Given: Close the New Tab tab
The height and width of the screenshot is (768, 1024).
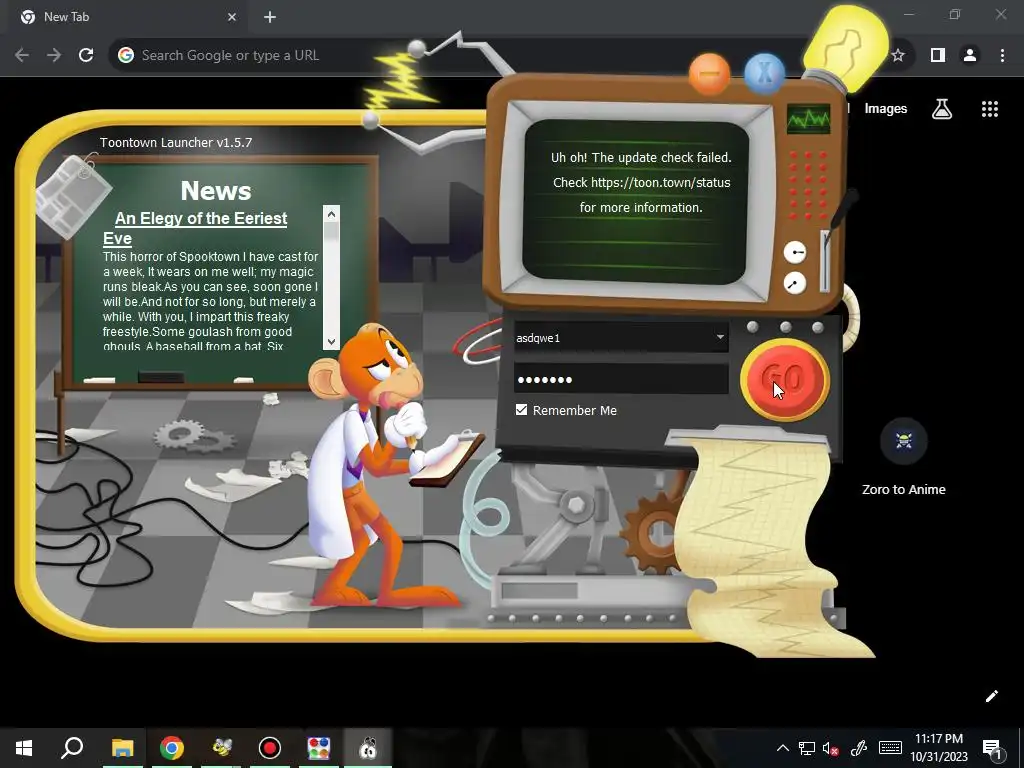Looking at the screenshot, I should coord(232,17).
